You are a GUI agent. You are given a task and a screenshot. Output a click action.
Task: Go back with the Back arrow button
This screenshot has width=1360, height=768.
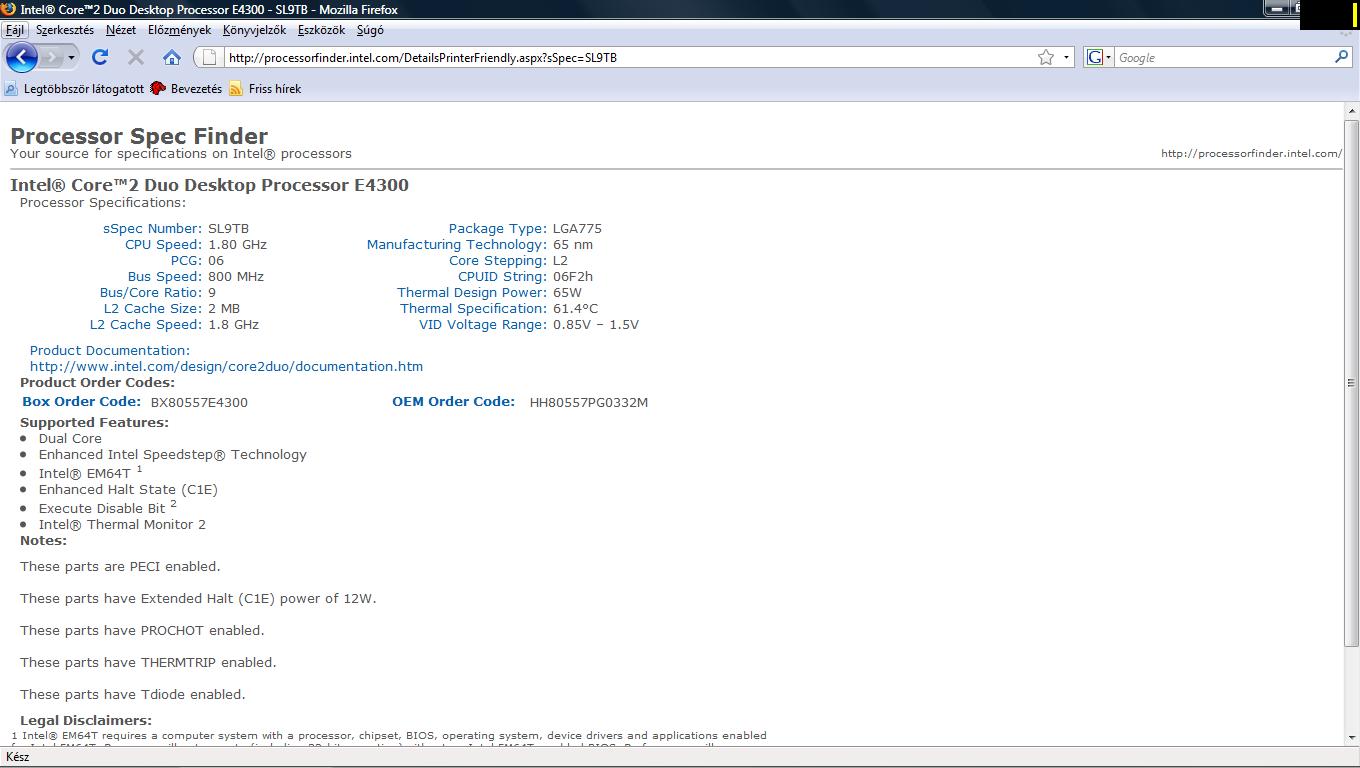[x=21, y=57]
